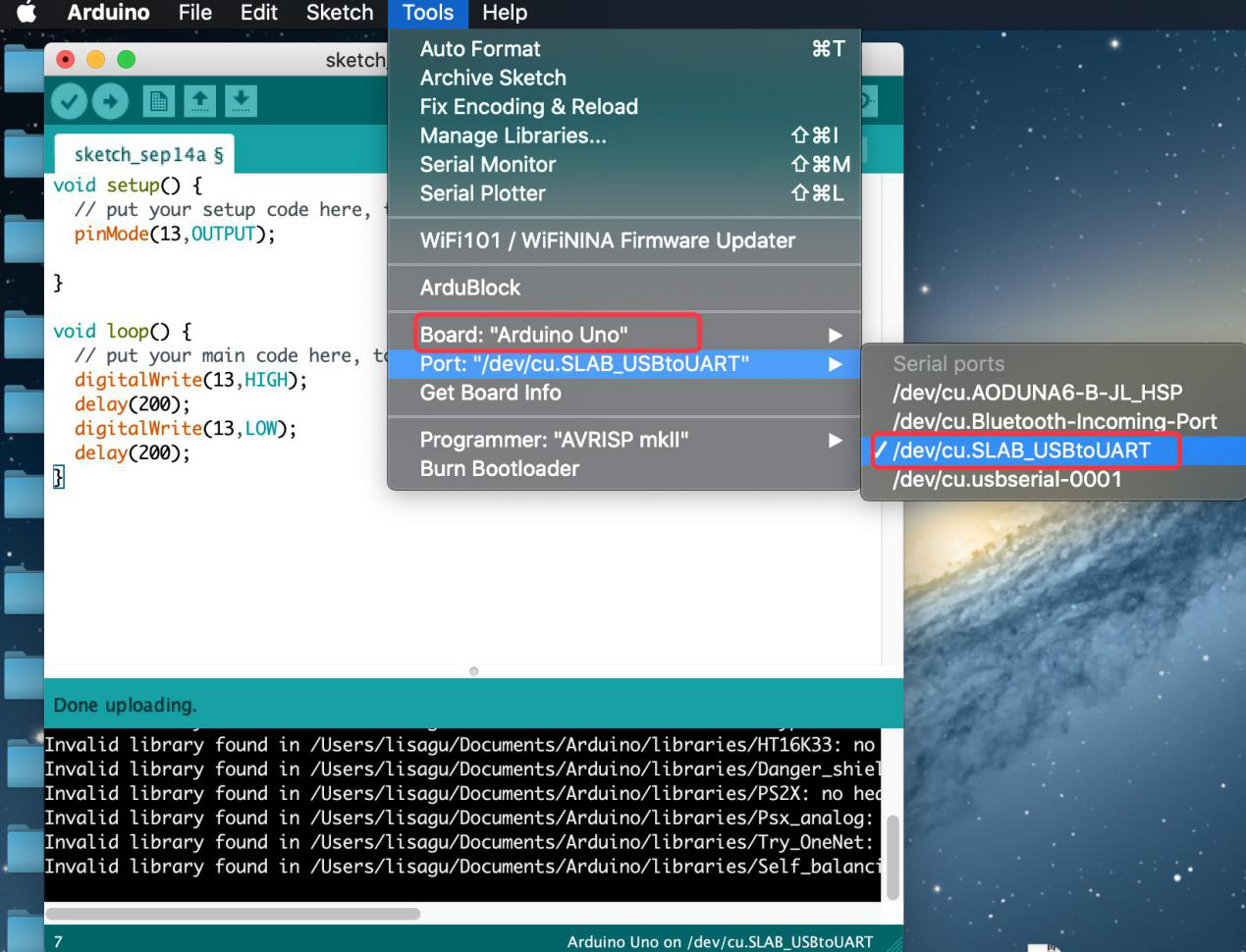Select port /dev/cu.Bluetooth-Incoming-Port

1054,422
